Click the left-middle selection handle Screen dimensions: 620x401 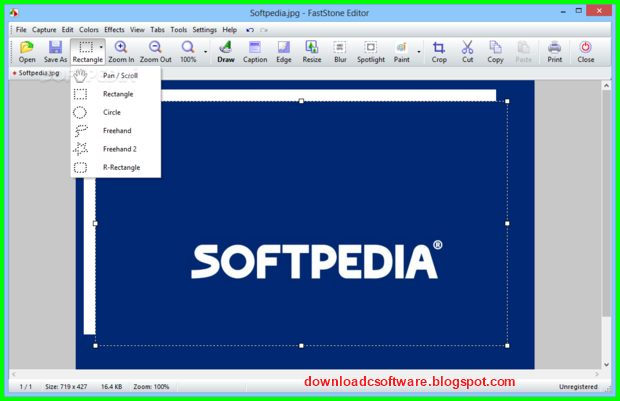[x=95, y=223]
